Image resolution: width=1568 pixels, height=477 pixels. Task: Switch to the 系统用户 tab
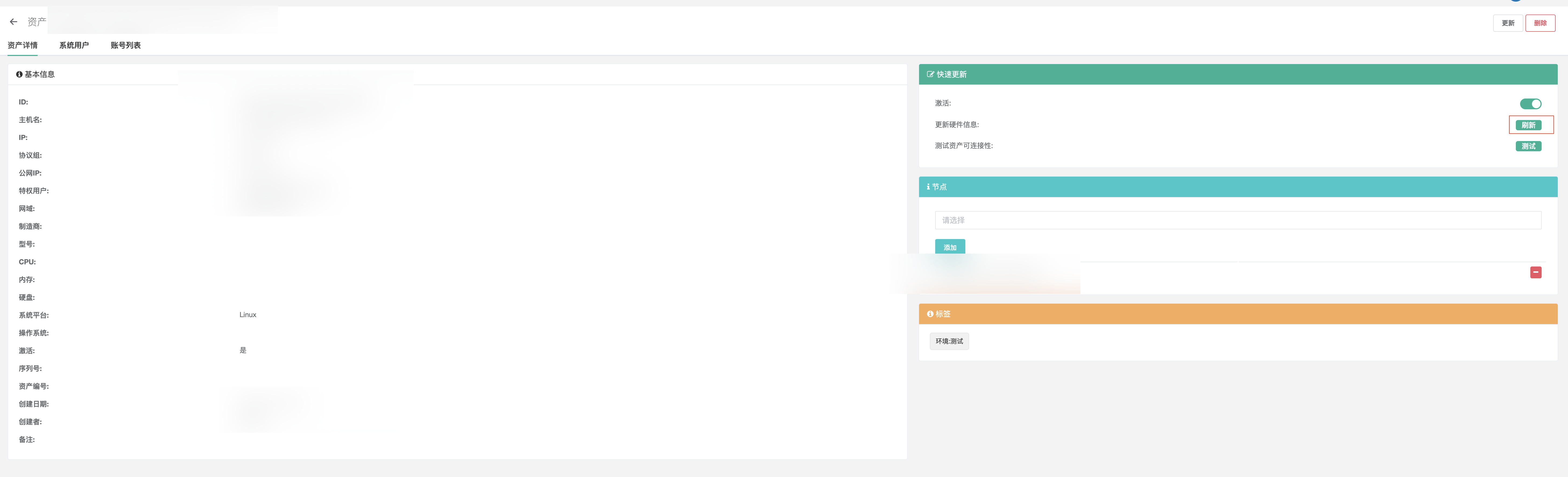pos(74,45)
